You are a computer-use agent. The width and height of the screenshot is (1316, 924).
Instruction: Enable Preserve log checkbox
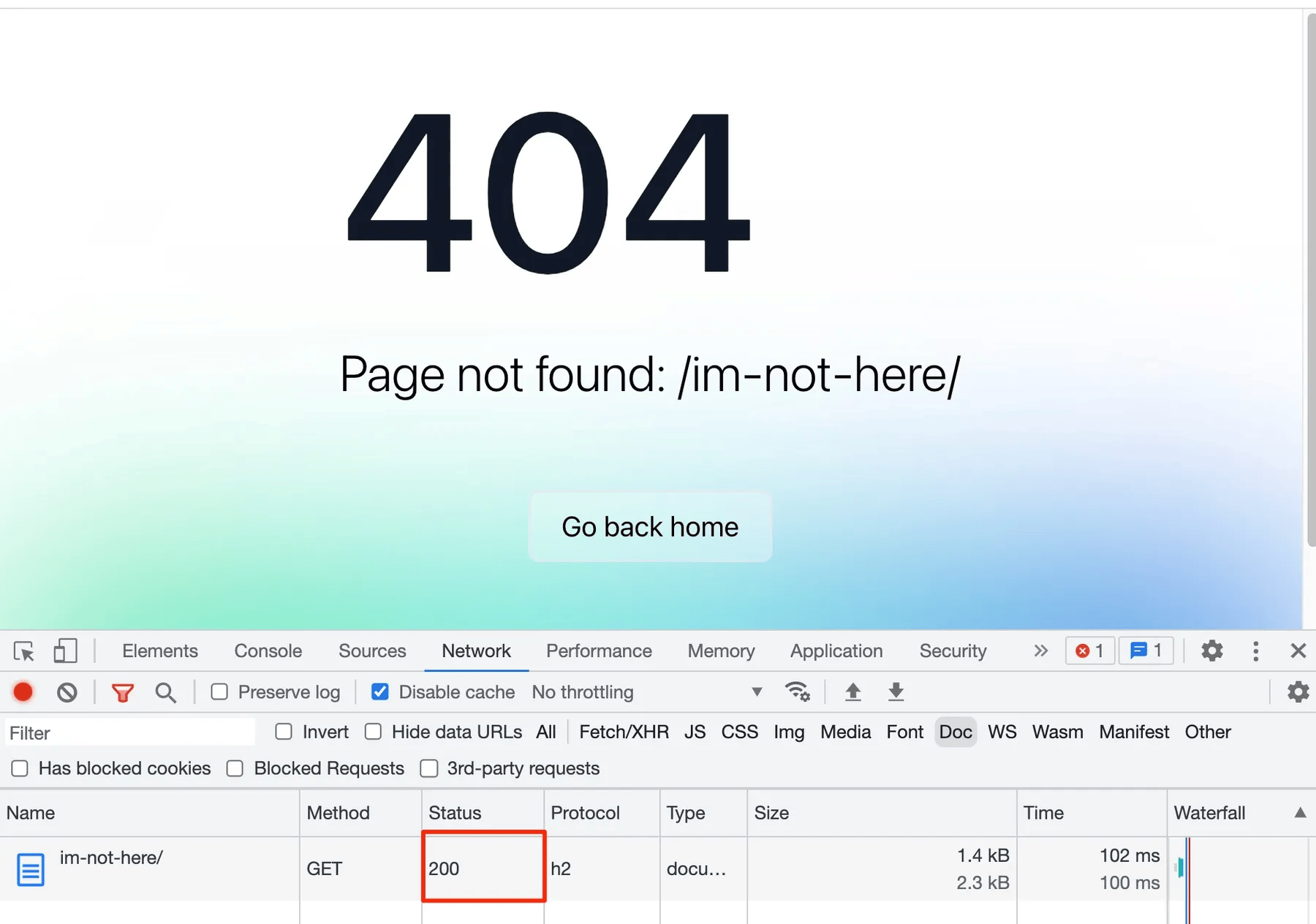pyautogui.click(x=219, y=692)
